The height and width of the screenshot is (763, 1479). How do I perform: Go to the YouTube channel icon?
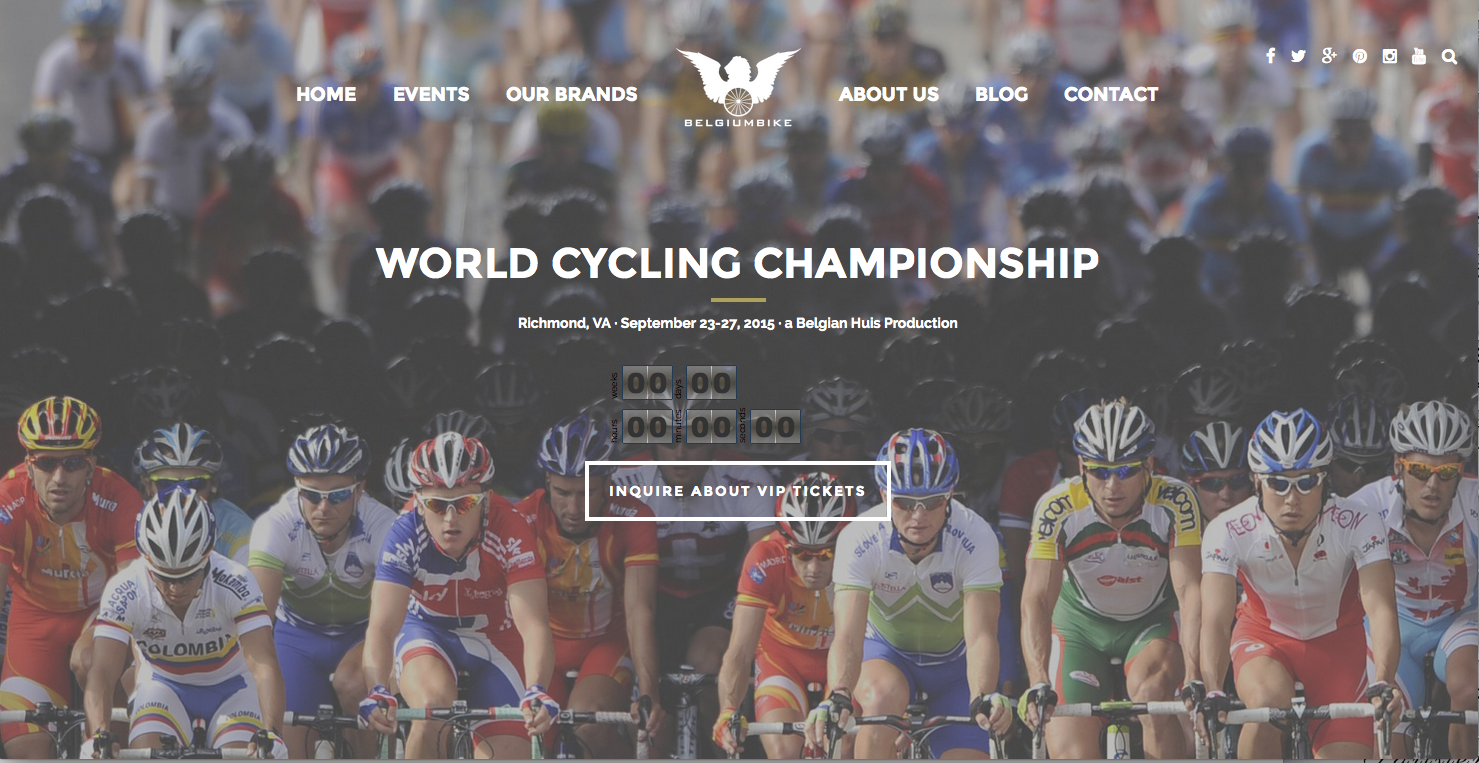point(1419,56)
